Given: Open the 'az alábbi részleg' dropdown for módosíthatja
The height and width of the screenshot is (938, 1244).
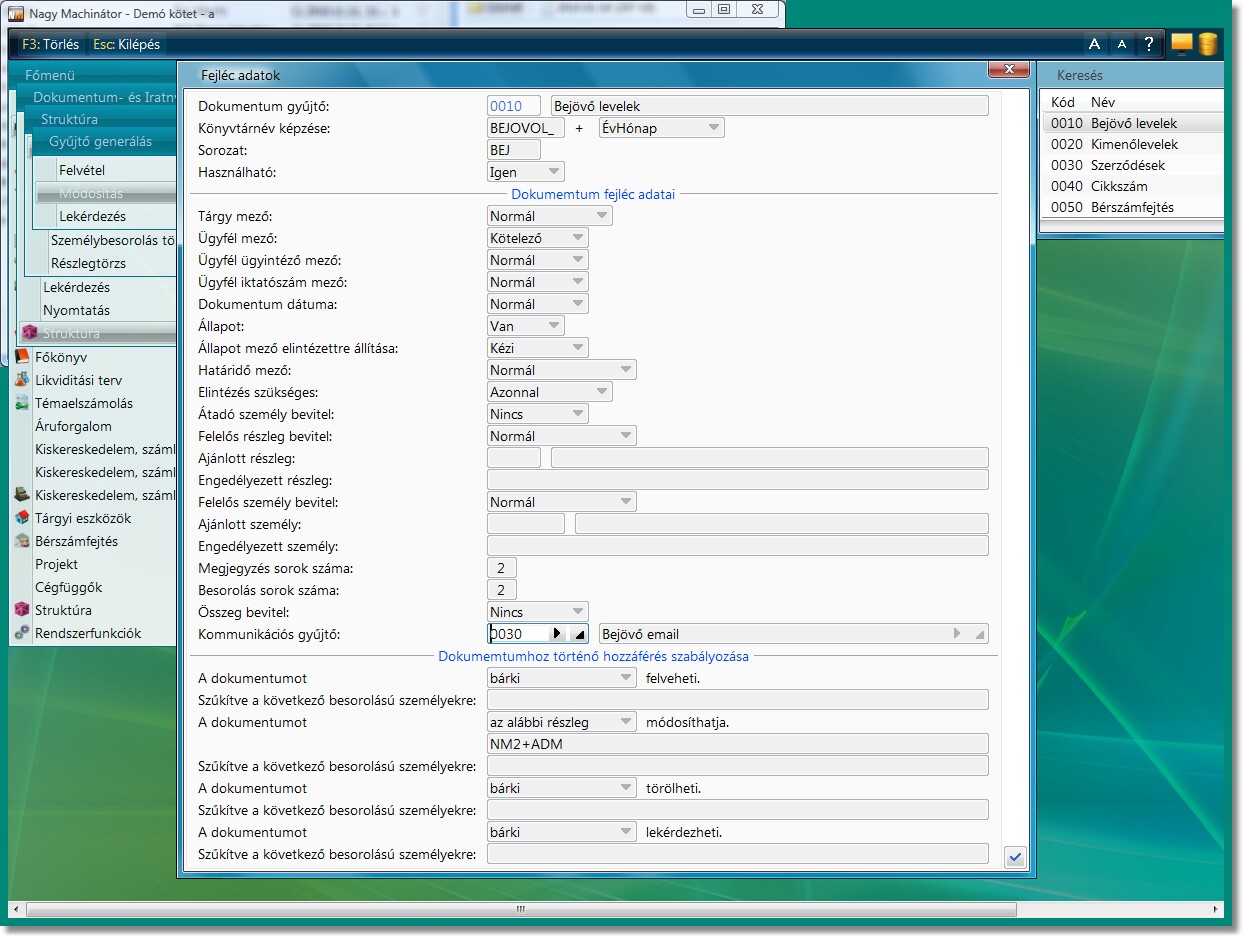Looking at the screenshot, I should [625, 722].
